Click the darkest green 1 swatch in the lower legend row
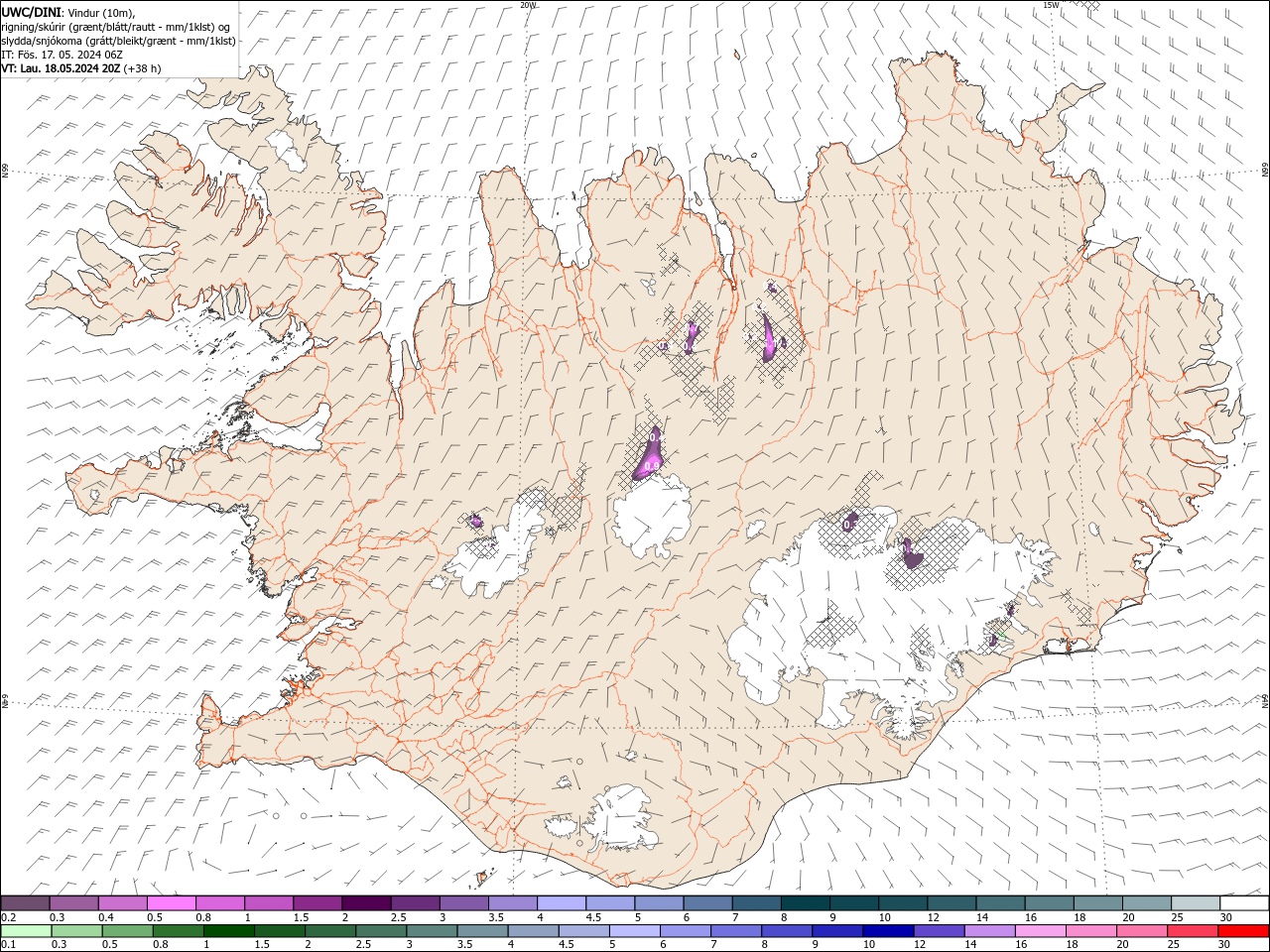 pos(229,931)
